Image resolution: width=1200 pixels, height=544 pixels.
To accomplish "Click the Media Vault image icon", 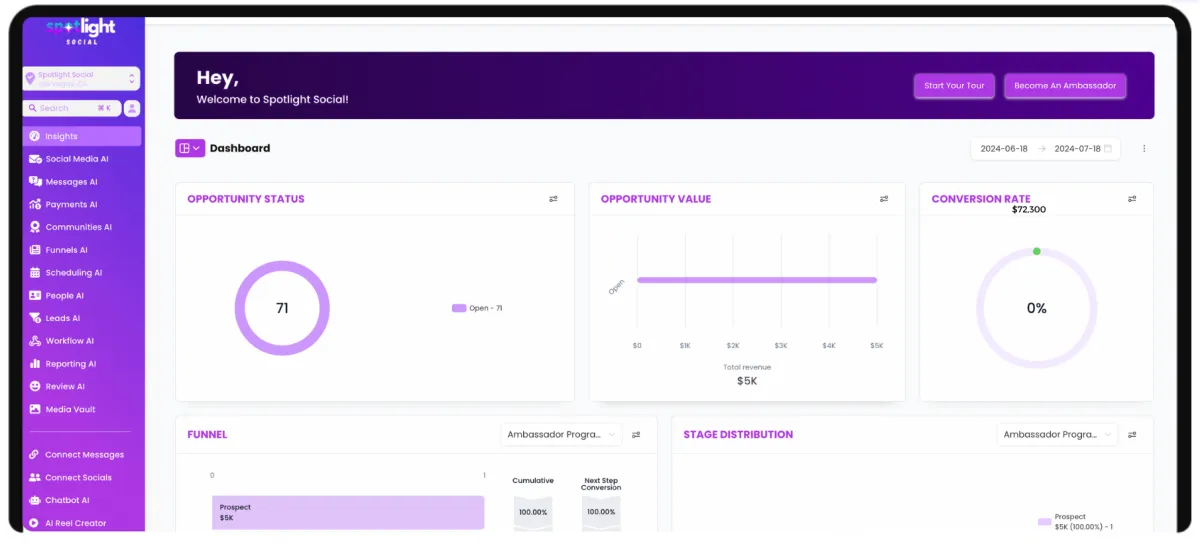I will pos(35,409).
